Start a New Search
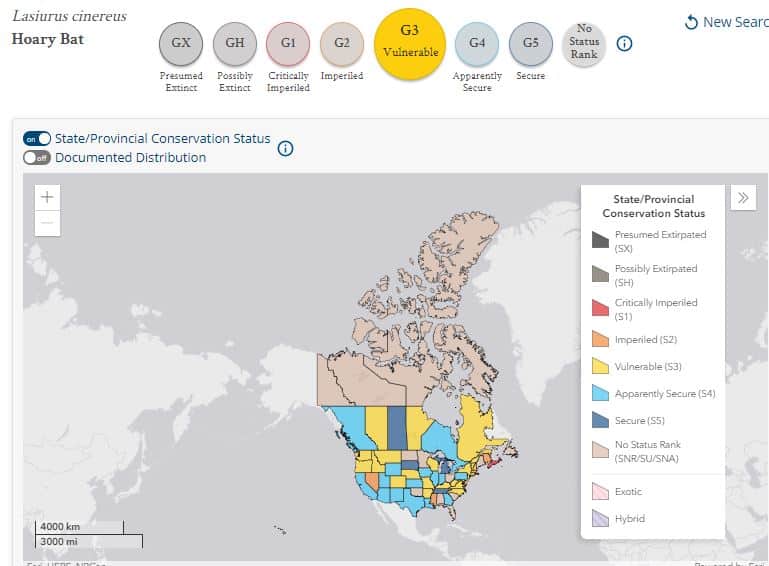This screenshot has height=566, width=769. 727,22
